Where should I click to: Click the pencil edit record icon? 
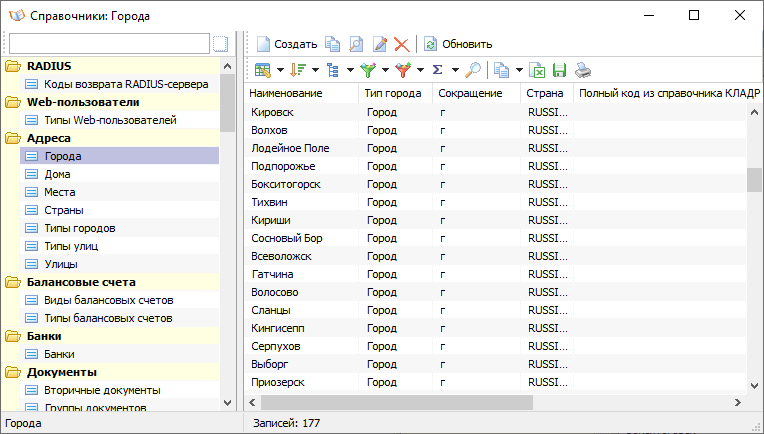[x=380, y=44]
